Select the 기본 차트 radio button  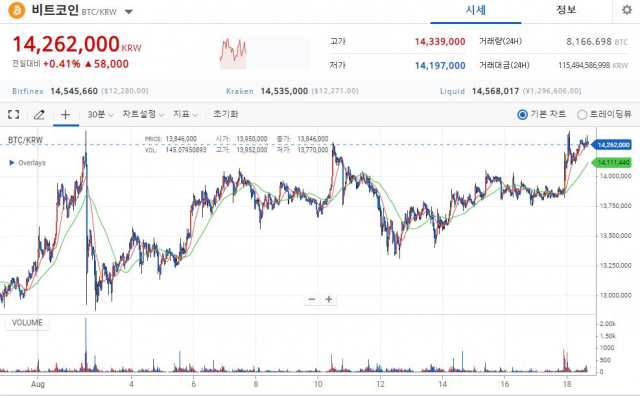[522, 115]
